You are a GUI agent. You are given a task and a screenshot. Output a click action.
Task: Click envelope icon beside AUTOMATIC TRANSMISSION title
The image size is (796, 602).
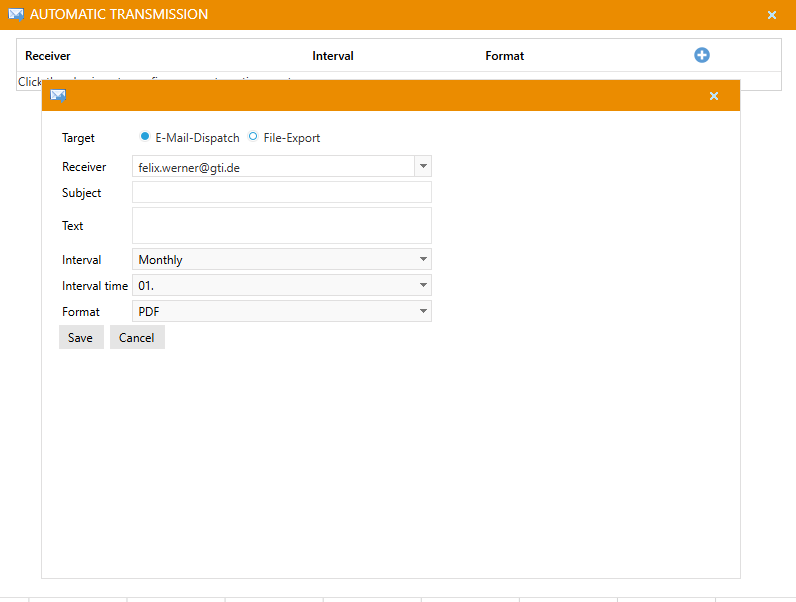16,15
